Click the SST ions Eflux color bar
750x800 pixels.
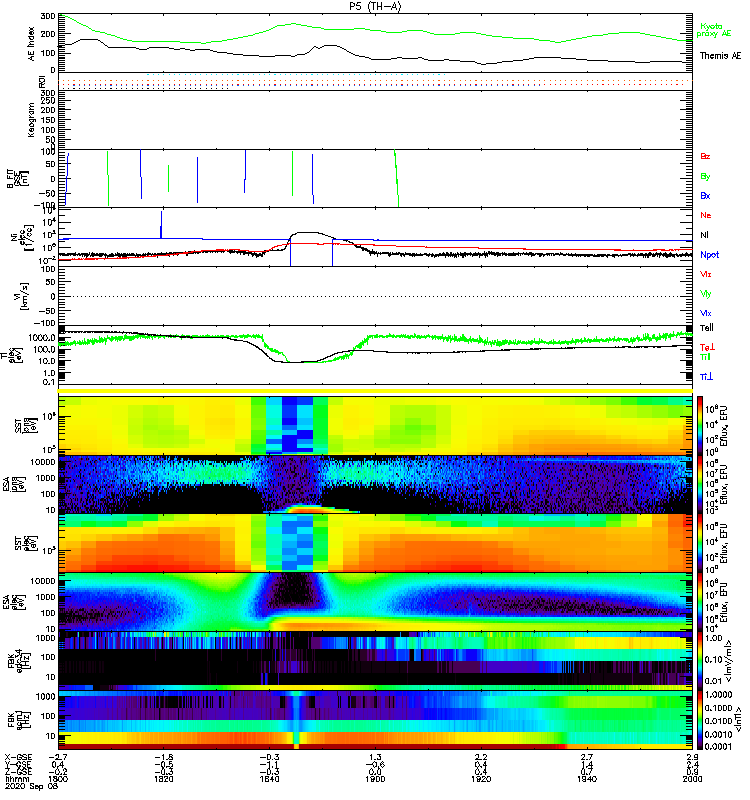click(x=700, y=426)
